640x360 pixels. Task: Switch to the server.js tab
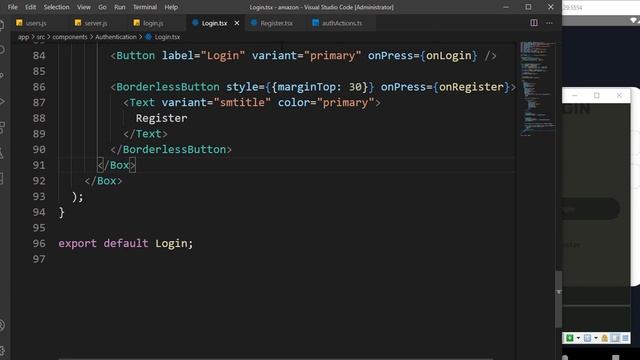[96, 23]
